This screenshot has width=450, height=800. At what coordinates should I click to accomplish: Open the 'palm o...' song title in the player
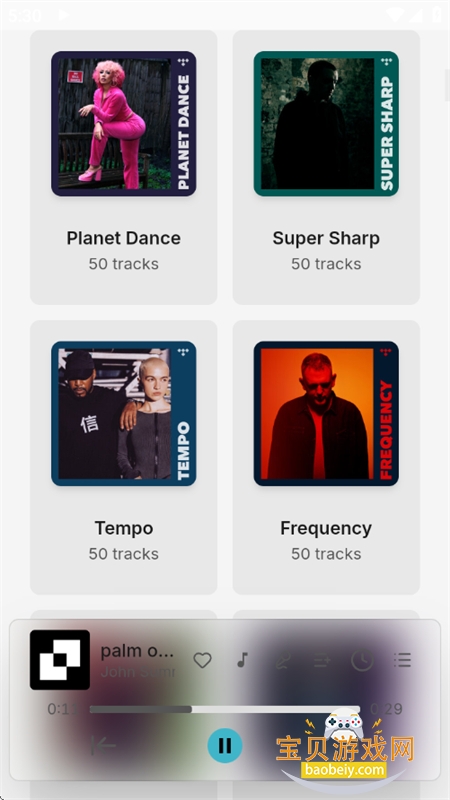(x=137, y=651)
